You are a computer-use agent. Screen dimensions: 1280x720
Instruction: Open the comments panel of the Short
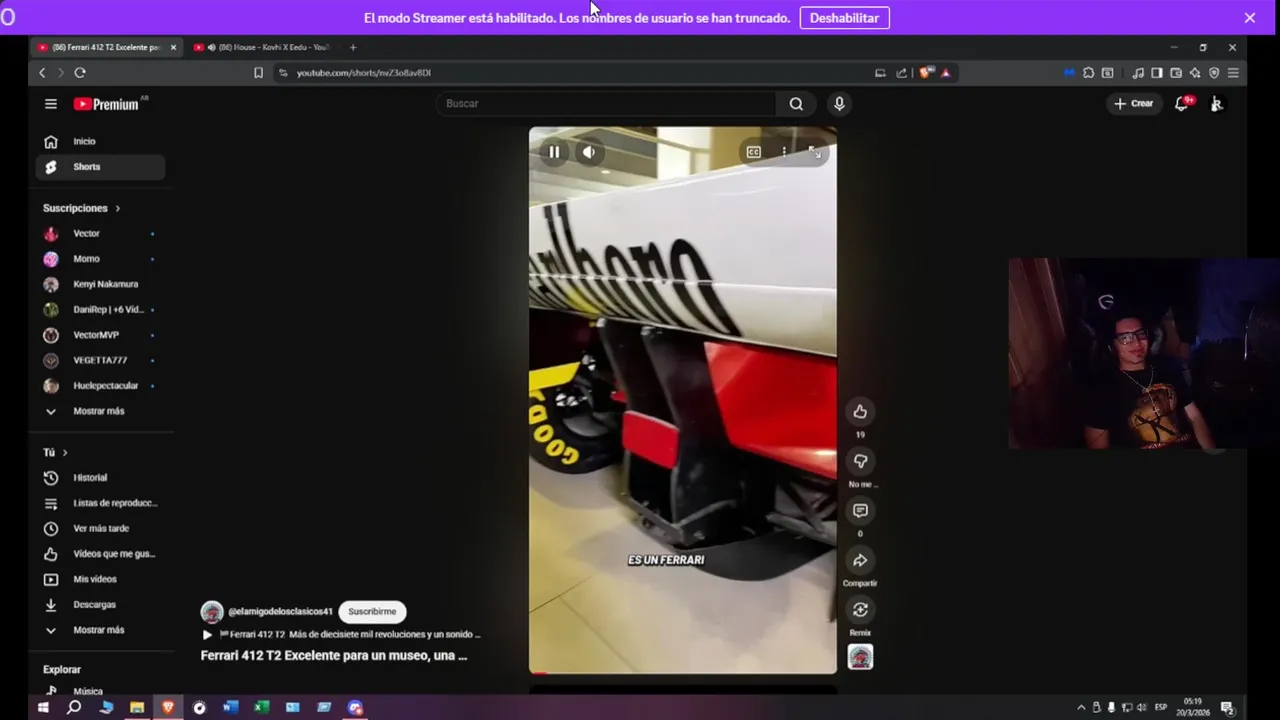click(860, 511)
